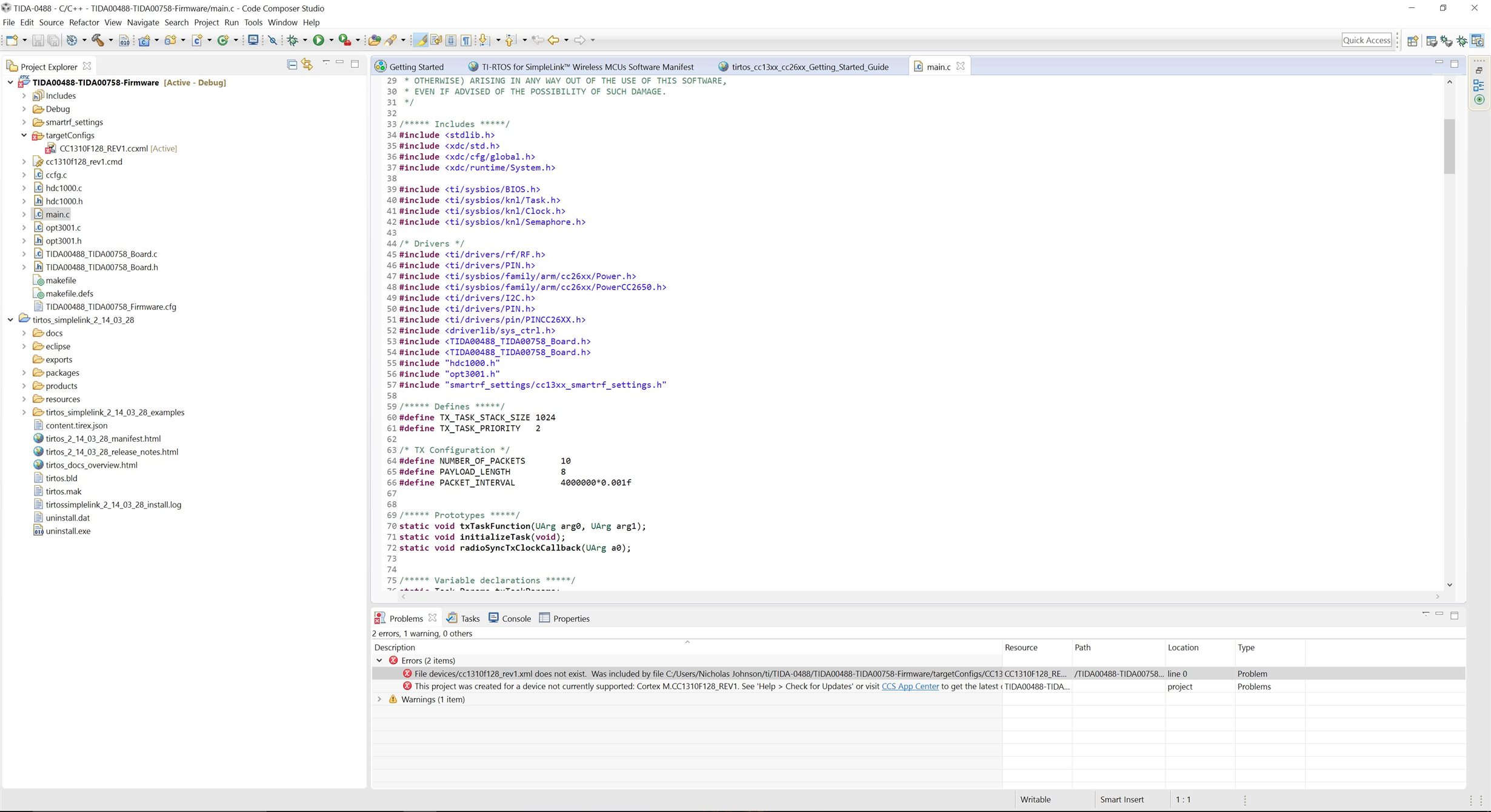1491x812 pixels.
Task: Collapse the targetConfigs folder
Action: [24, 135]
